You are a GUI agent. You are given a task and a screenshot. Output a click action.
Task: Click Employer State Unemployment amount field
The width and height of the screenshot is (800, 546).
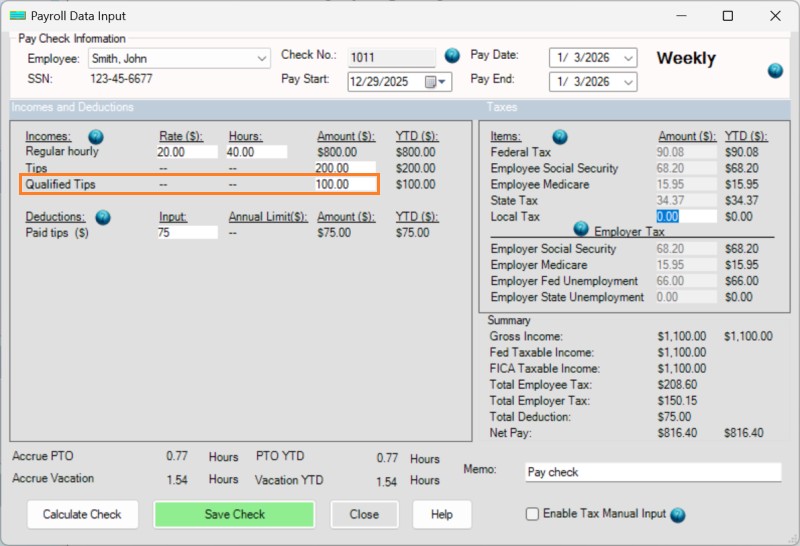click(686, 297)
